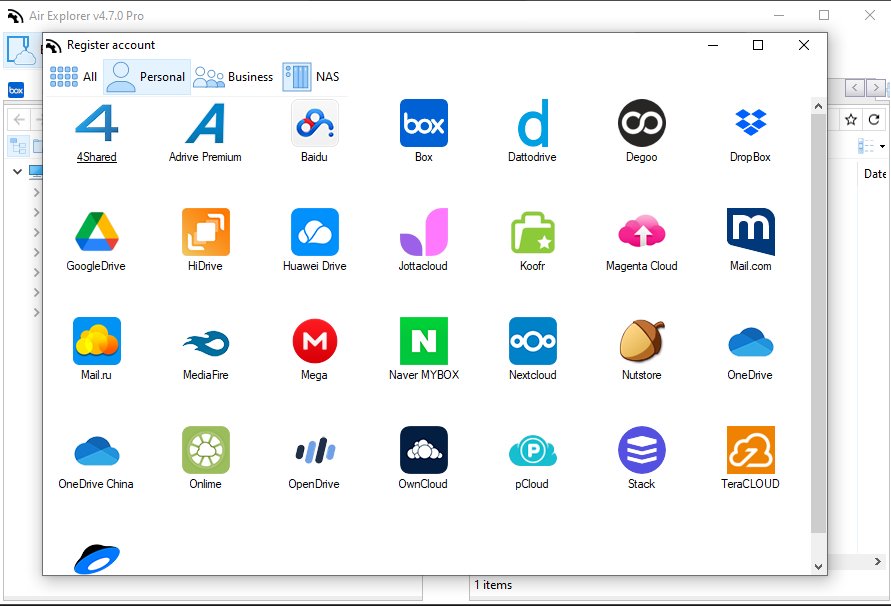Click the favorites star in the Air Explorer window
Image resolution: width=891 pixels, height=606 pixels.
[x=851, y=119]
